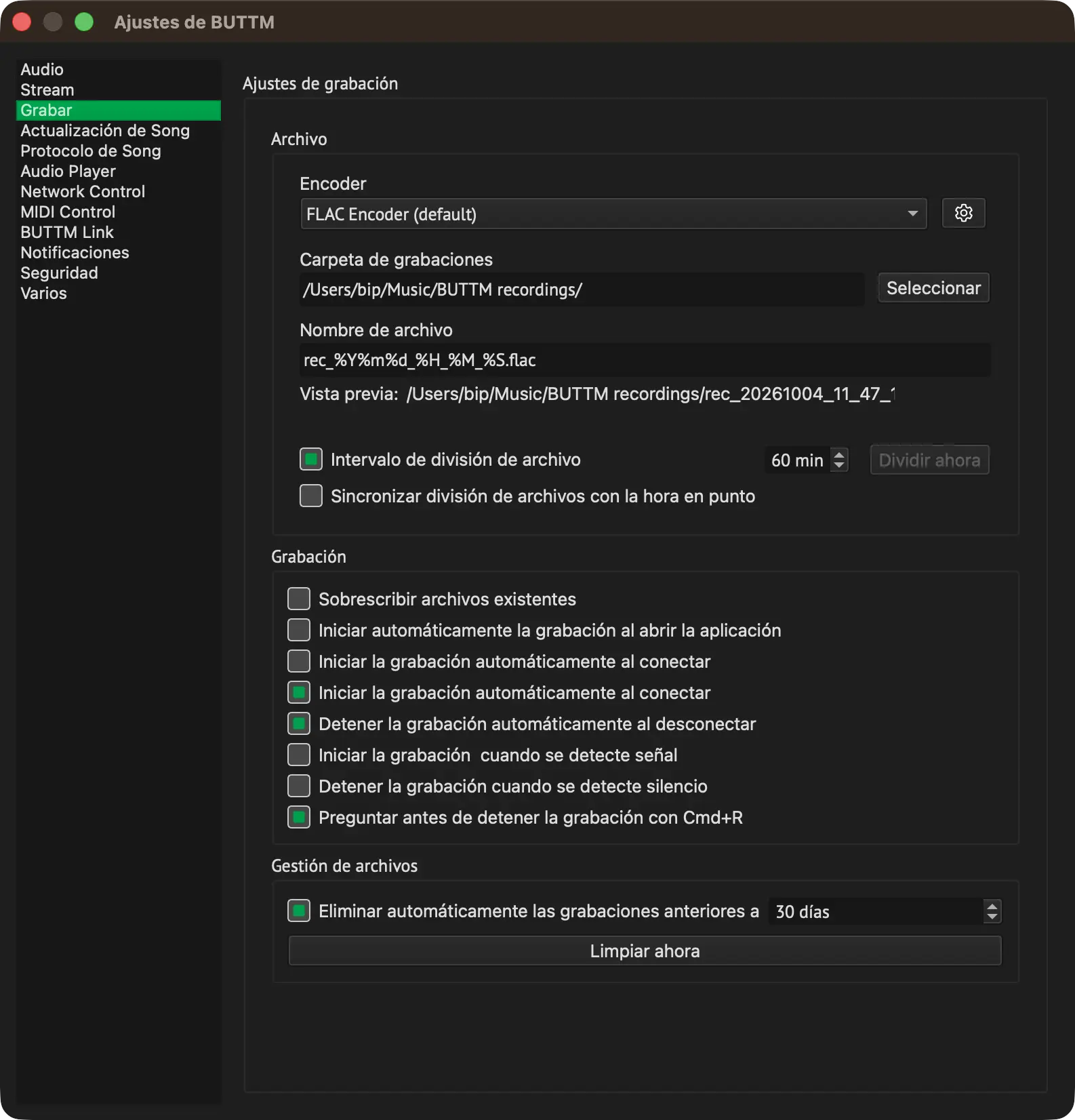This screenshot has width=1075, height=1120.
Task: Enable Sincronizar división con la hora en punto
Action: [x=311, y=496]
